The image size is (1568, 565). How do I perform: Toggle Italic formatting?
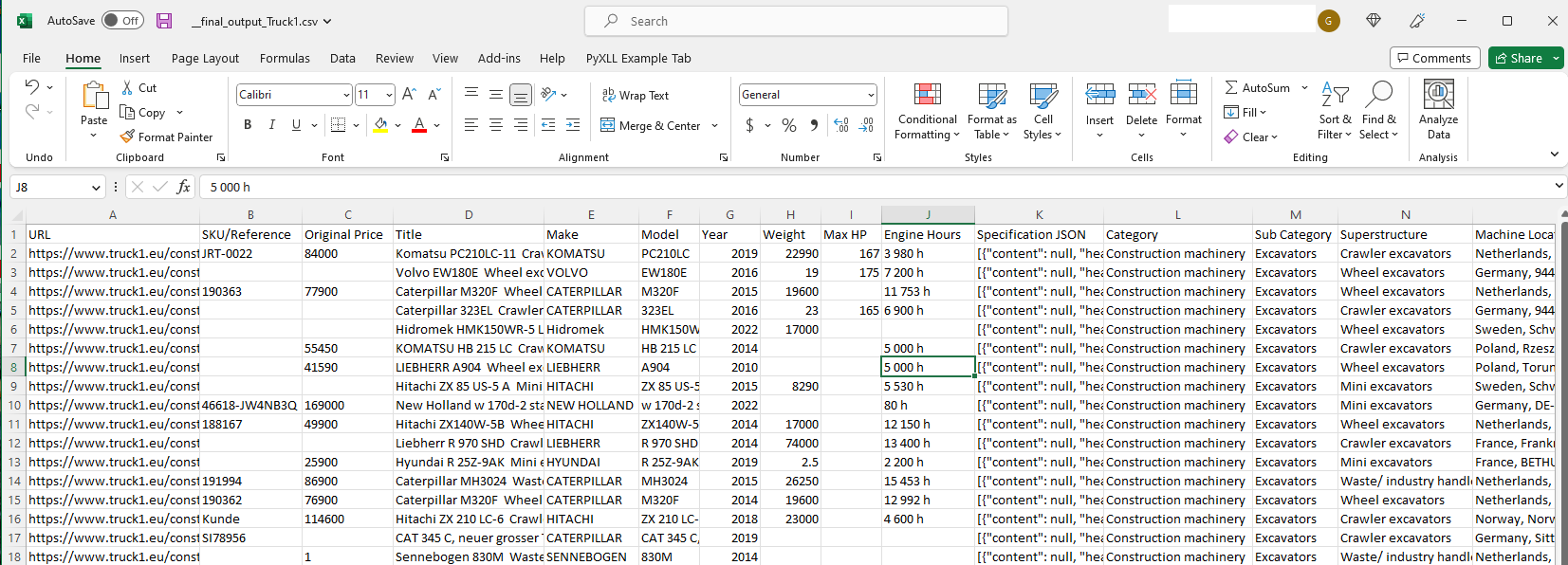pos(272,124)
